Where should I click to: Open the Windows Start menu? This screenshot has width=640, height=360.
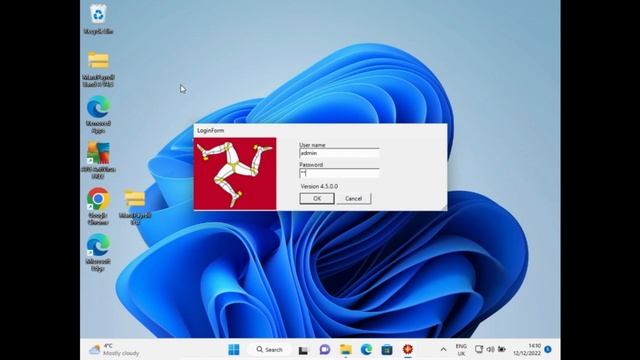pyautogui.click(x=234, y=350)
